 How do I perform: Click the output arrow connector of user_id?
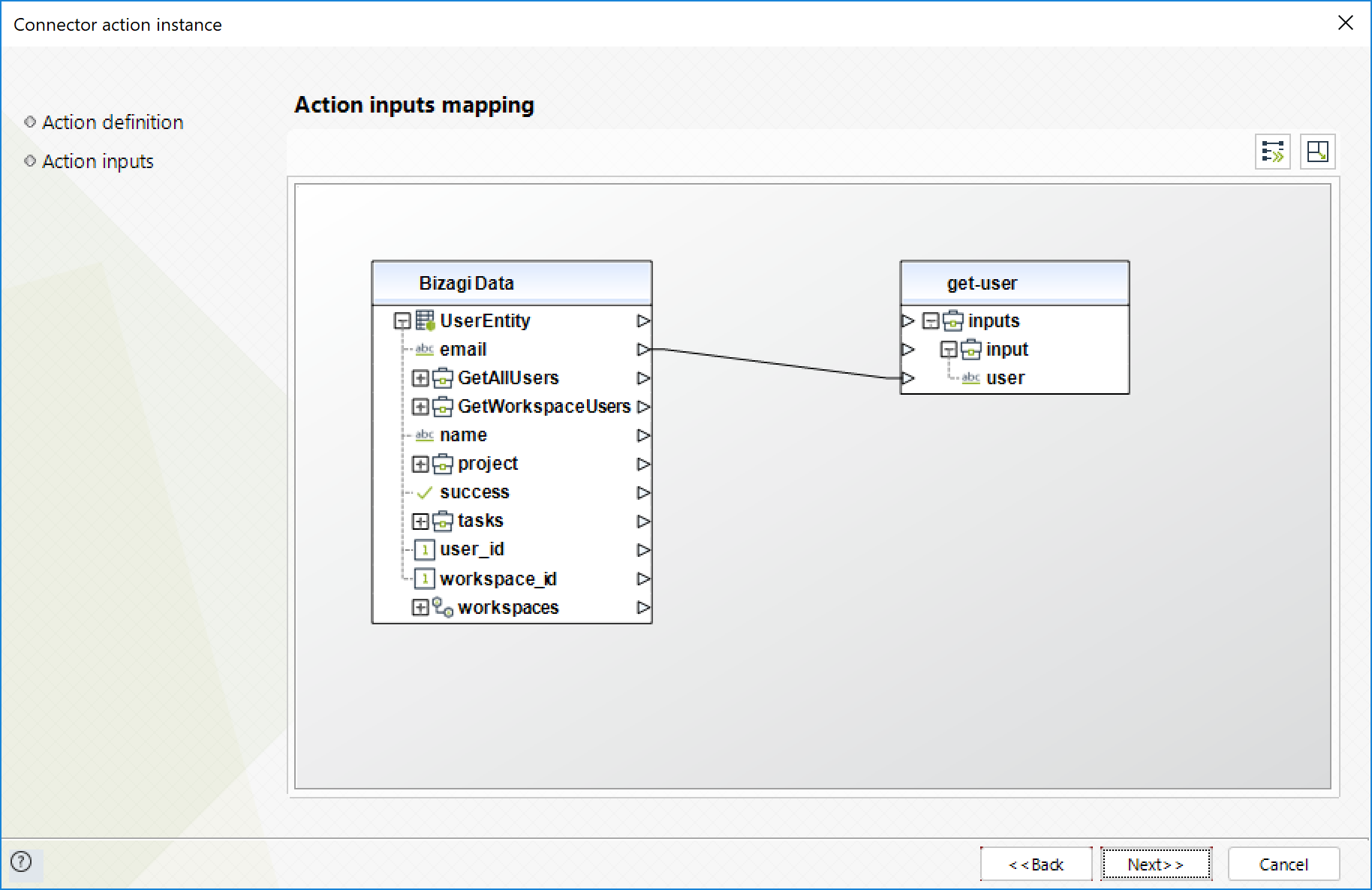point(643,549)
